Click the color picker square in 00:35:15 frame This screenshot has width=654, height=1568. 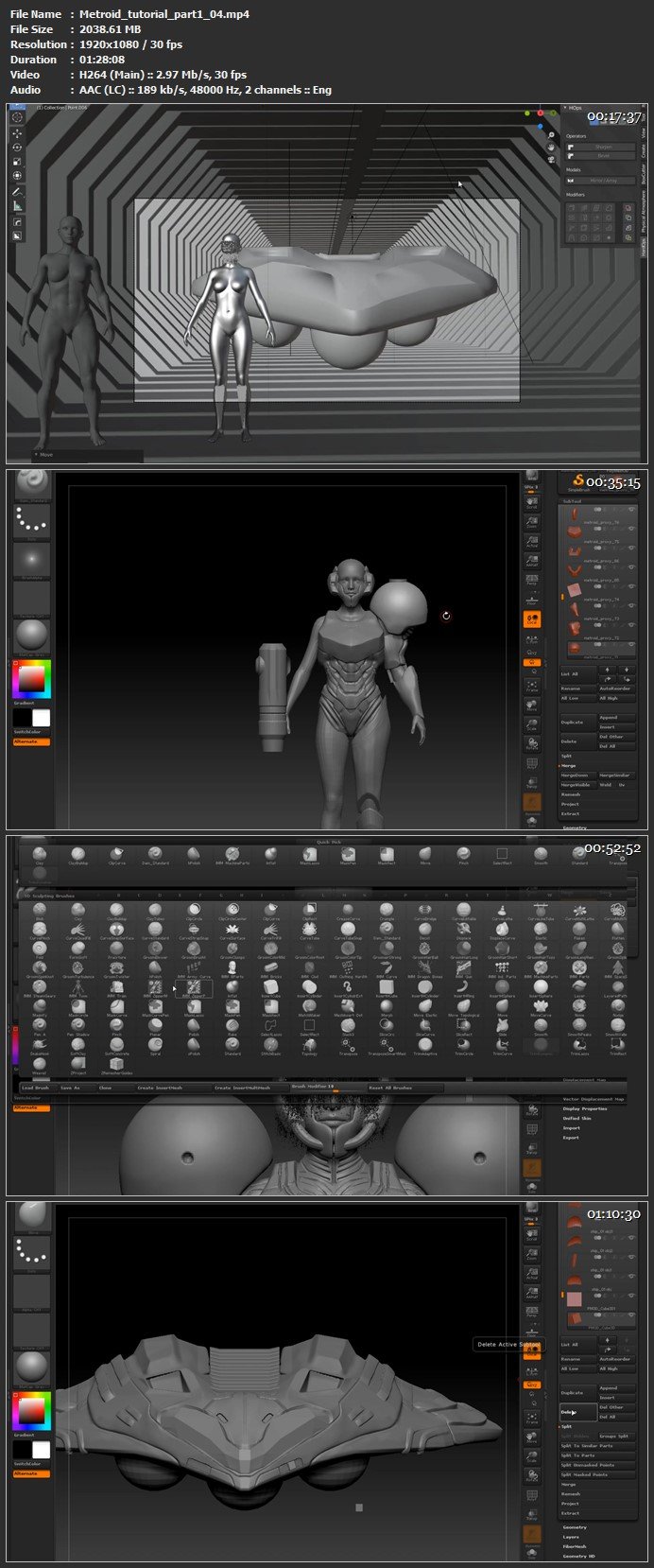coord(31,677)
